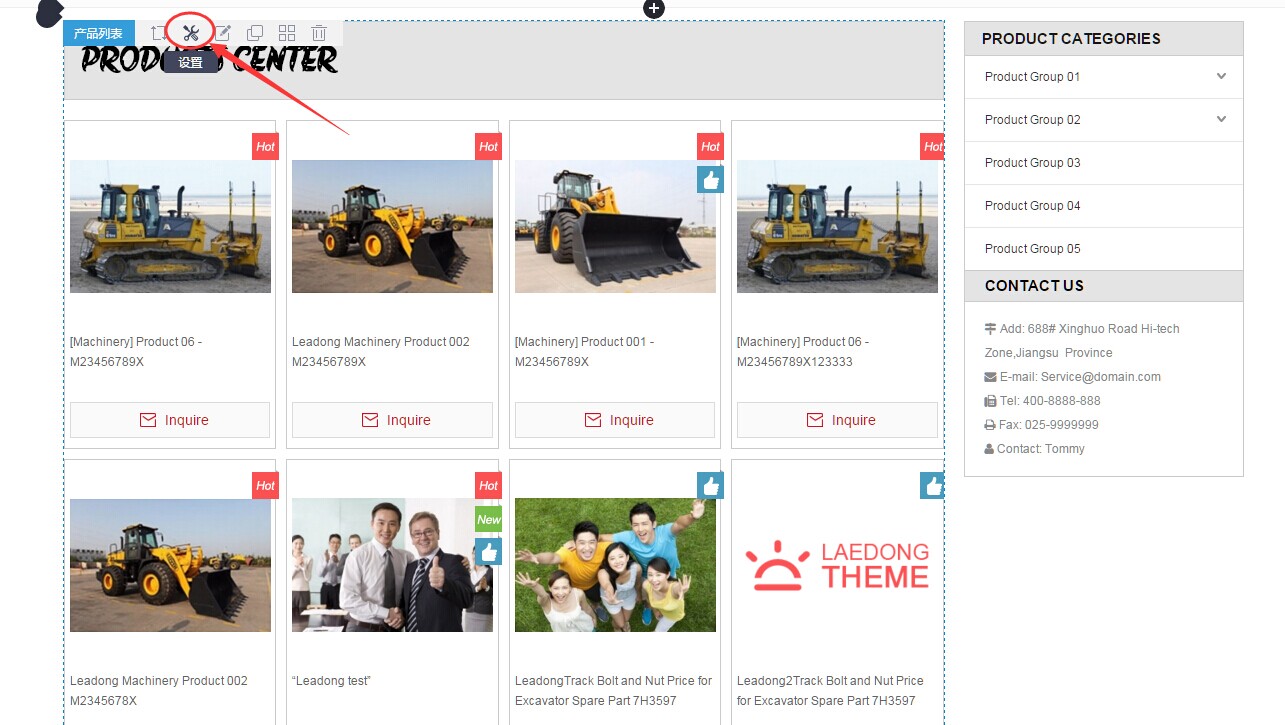This screenshot has width=1285, height=725.
Task: Delete component with the trash icon
Action: (x=318, y=33)
